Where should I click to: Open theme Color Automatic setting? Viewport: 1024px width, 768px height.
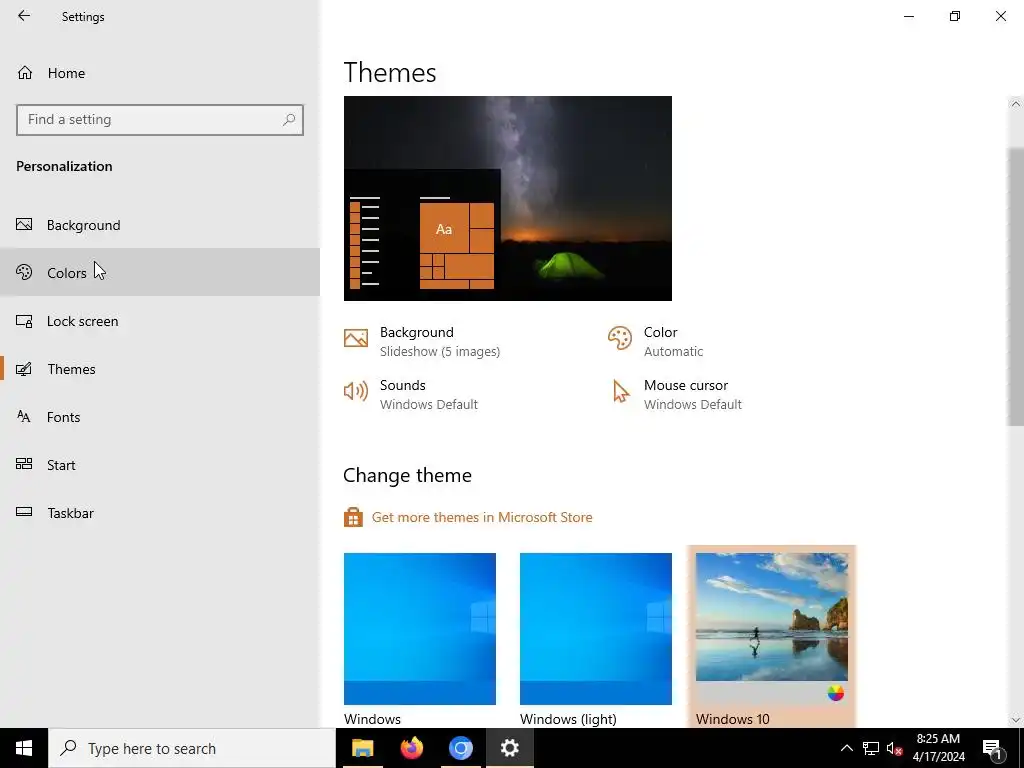pos(656,341)
